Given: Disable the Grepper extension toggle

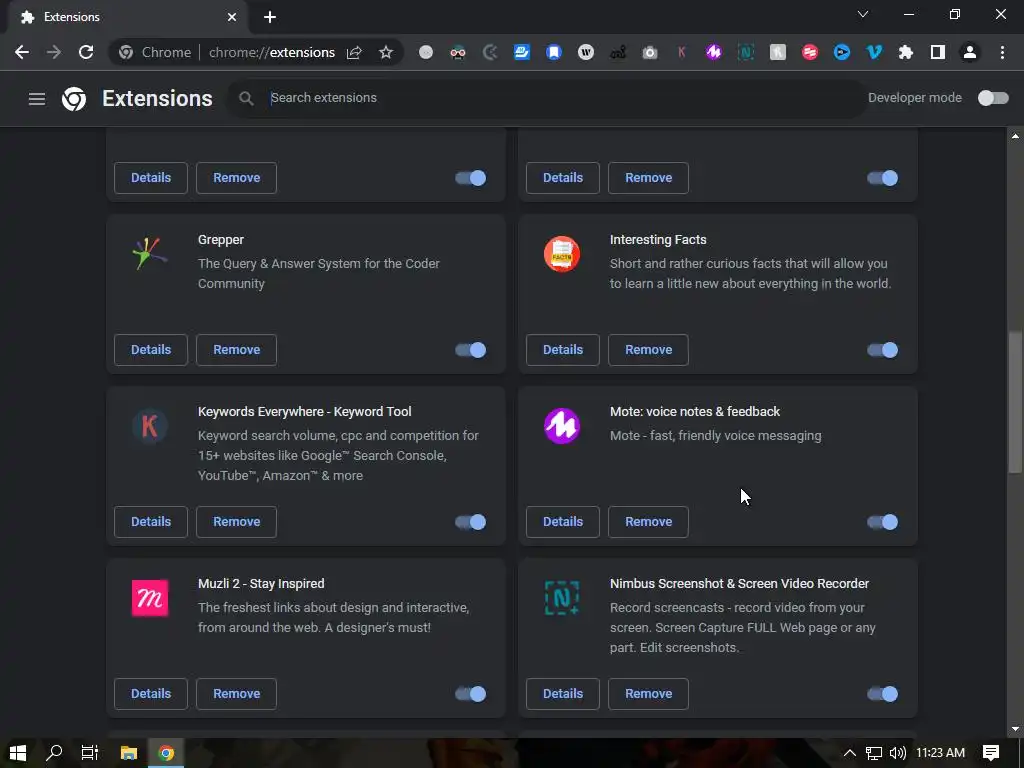Looking at the screenshot, I should [x=471, y=350].
